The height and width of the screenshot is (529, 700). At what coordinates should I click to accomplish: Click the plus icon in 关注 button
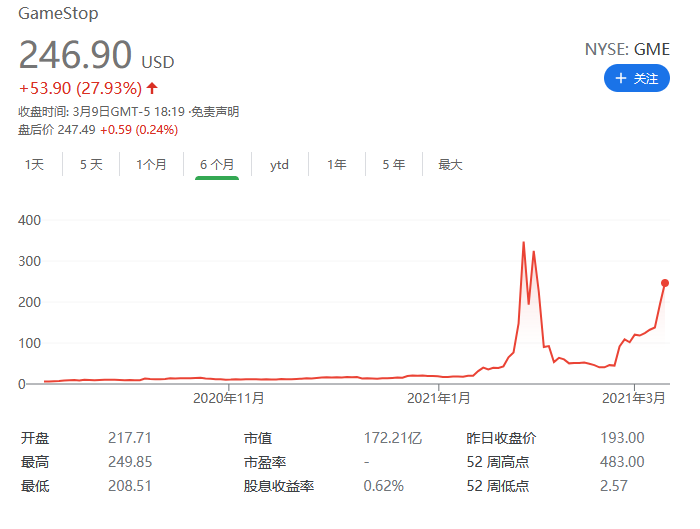pyautogui.click(x=621, y=78)
